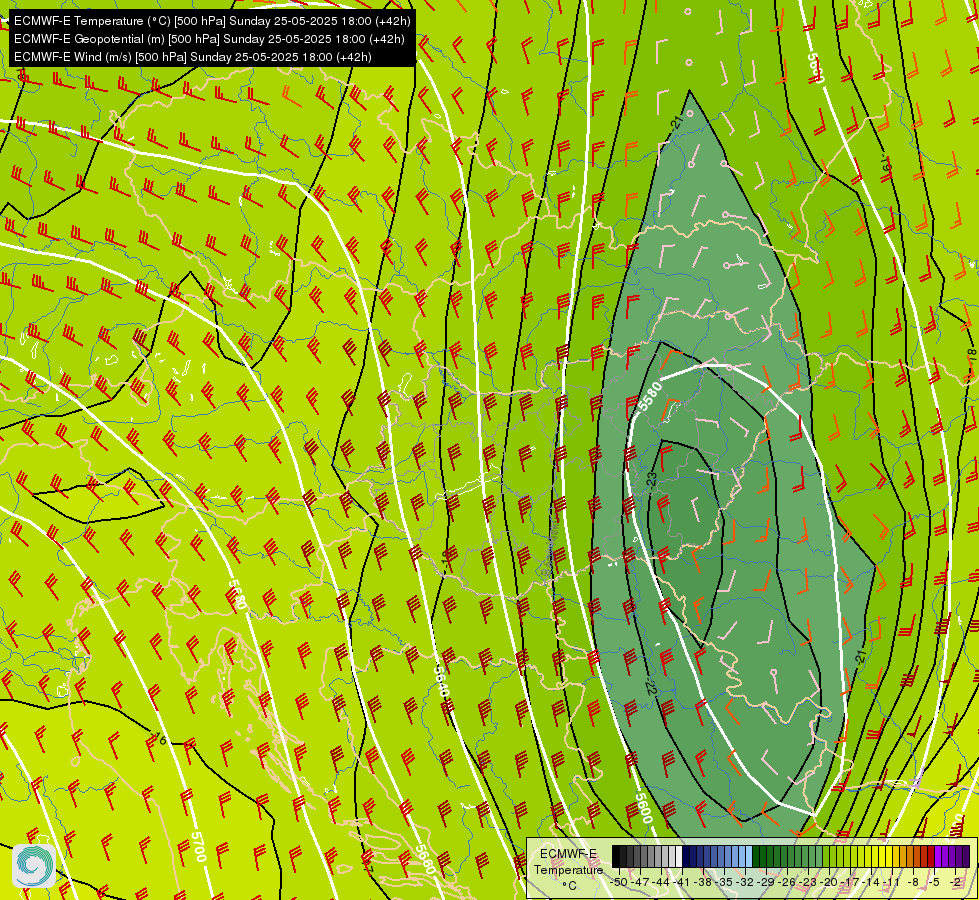
Task: Click the 5680 geopotential contour label
Action: (237, 594)
